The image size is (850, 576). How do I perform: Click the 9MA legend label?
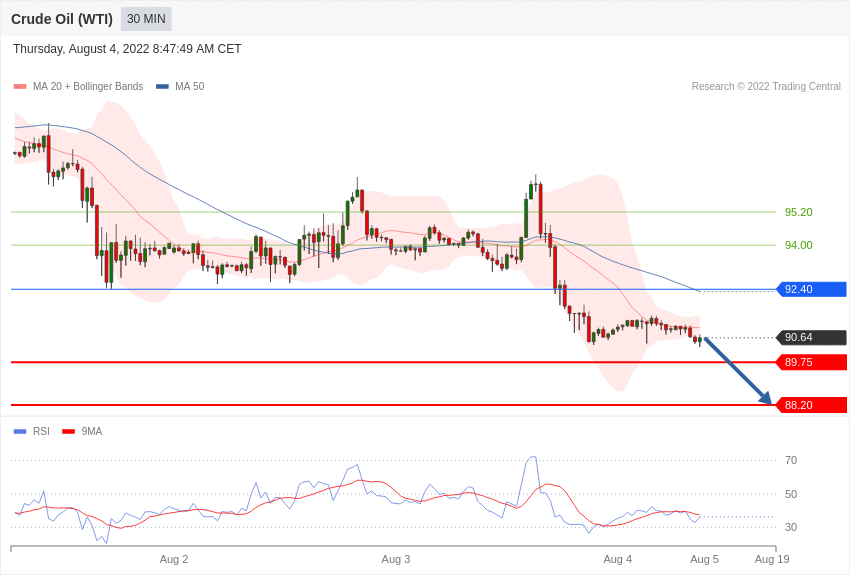[92, 431]
